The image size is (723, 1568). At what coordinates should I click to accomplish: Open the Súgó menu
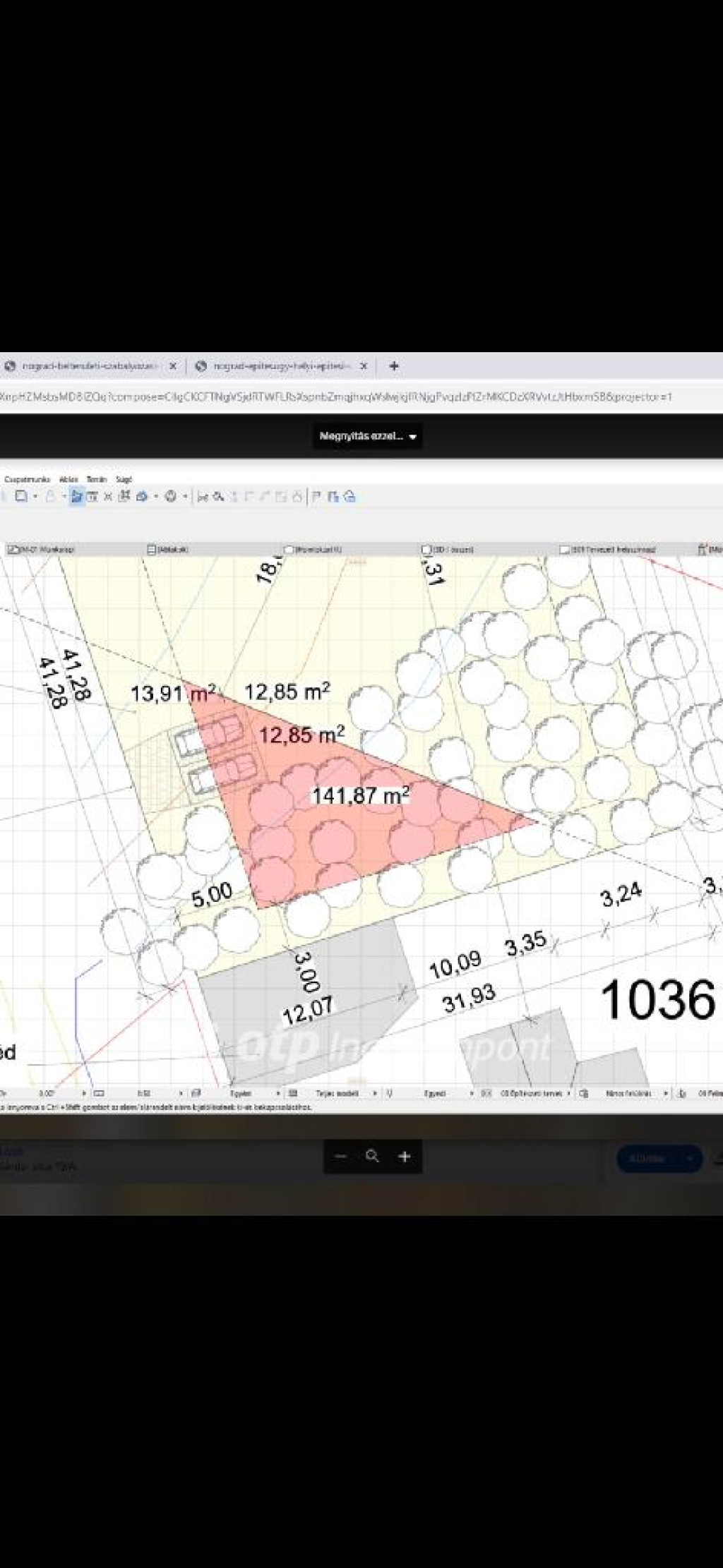point(124,479)
